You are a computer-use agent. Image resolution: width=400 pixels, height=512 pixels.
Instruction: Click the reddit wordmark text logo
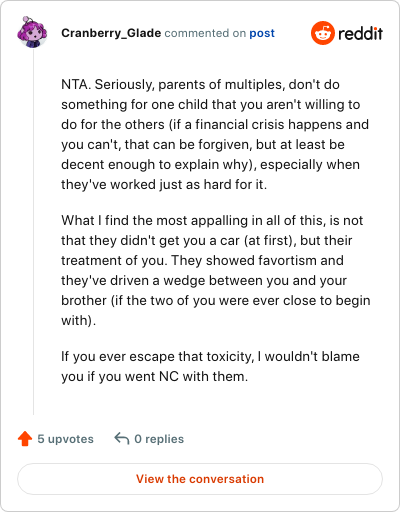[360, 33]
